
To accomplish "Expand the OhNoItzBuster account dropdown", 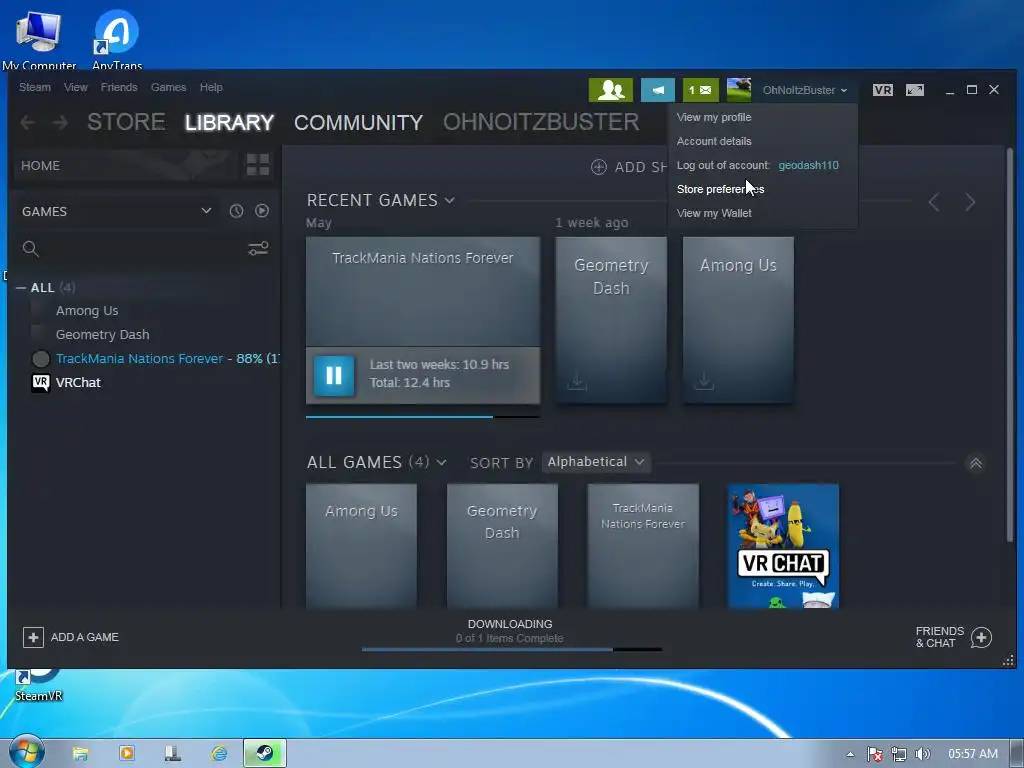I will [805, 90].
